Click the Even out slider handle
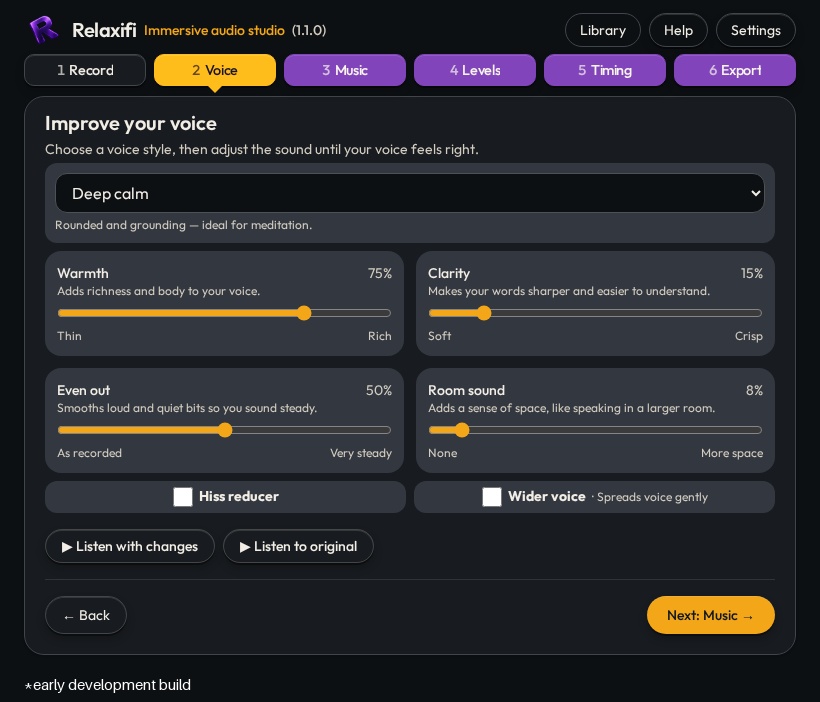The height and width of the screenshot is (702, 820). (x=225, y=430)
